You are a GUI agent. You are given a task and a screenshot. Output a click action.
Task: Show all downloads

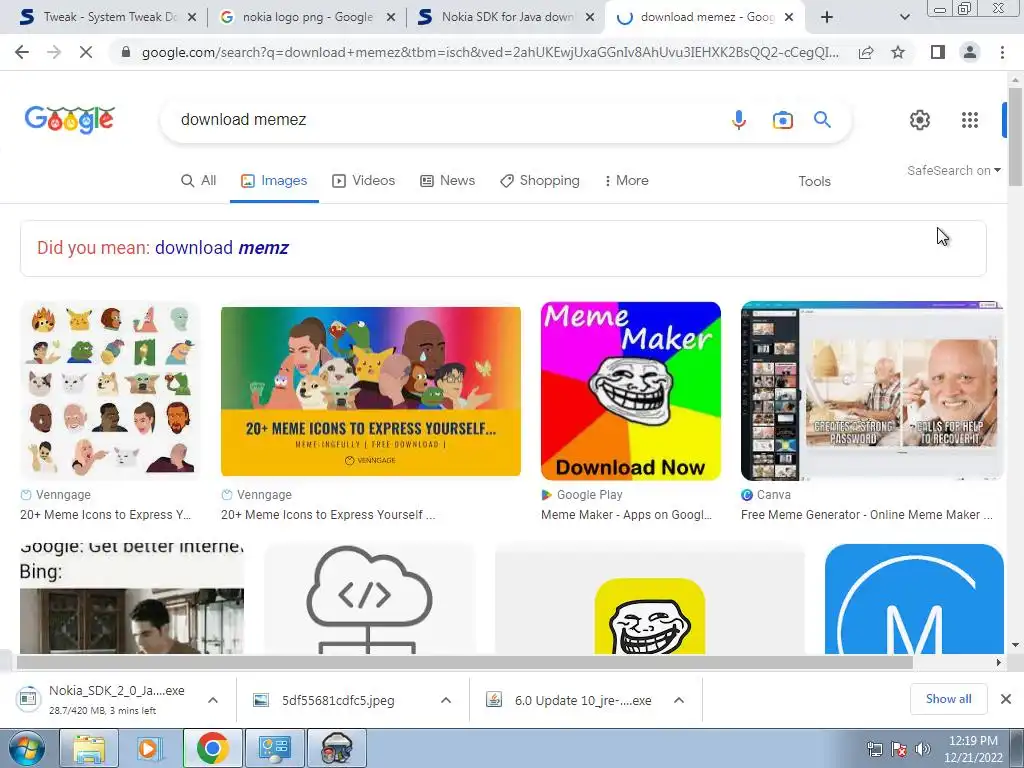[948, 699]
